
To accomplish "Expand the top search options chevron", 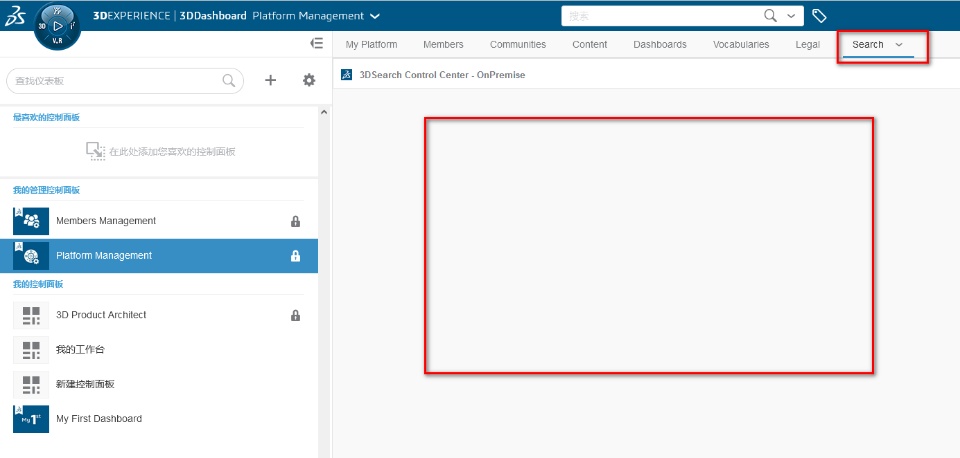I will pos(791,17).
